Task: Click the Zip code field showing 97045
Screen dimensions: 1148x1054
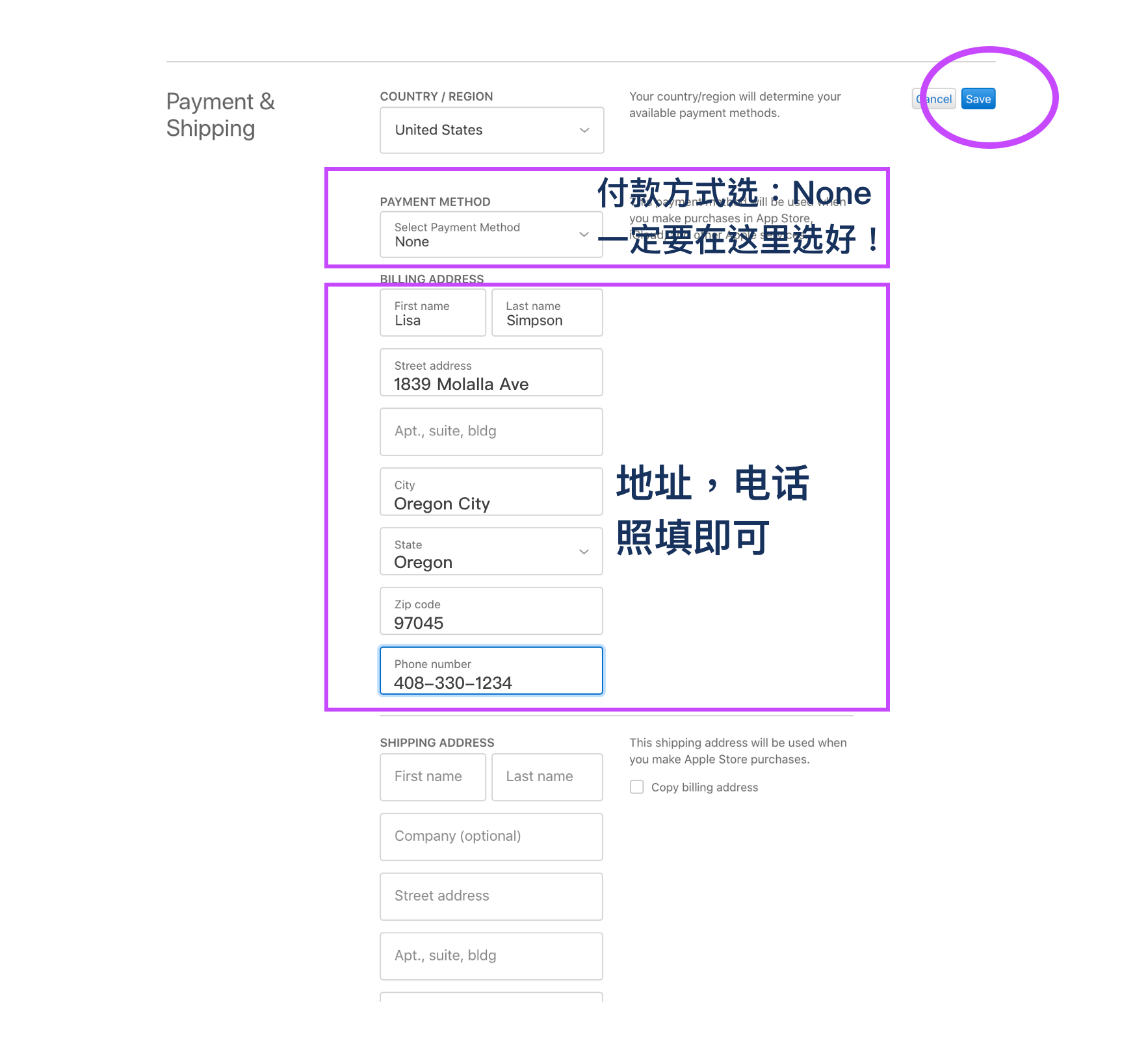Action: (x=491, y=611)
